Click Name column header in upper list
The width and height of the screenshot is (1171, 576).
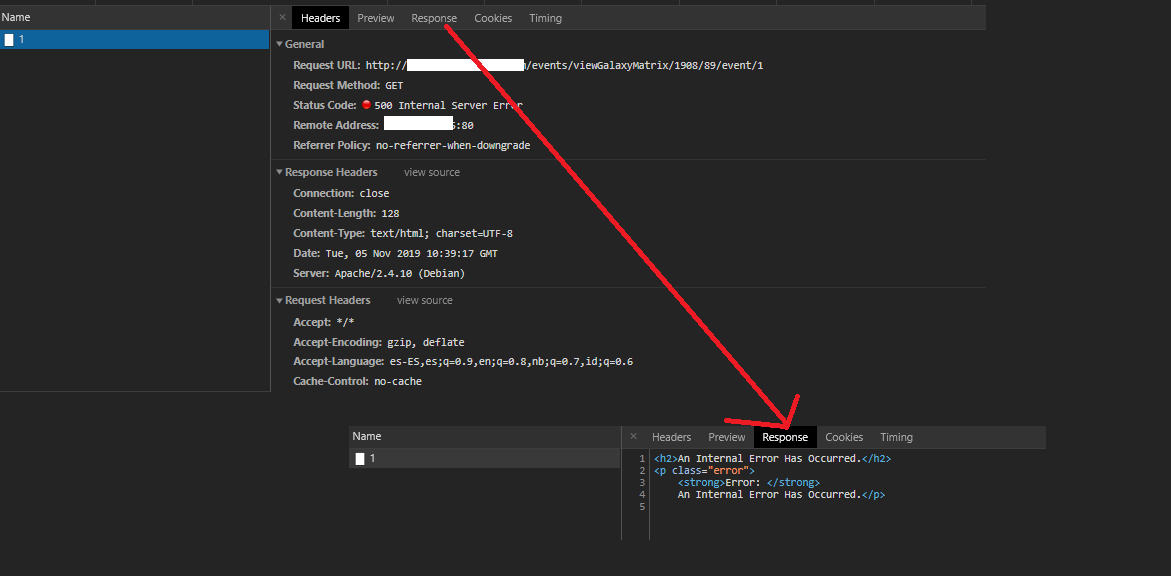pyautogui.click(x=134, y=17)
